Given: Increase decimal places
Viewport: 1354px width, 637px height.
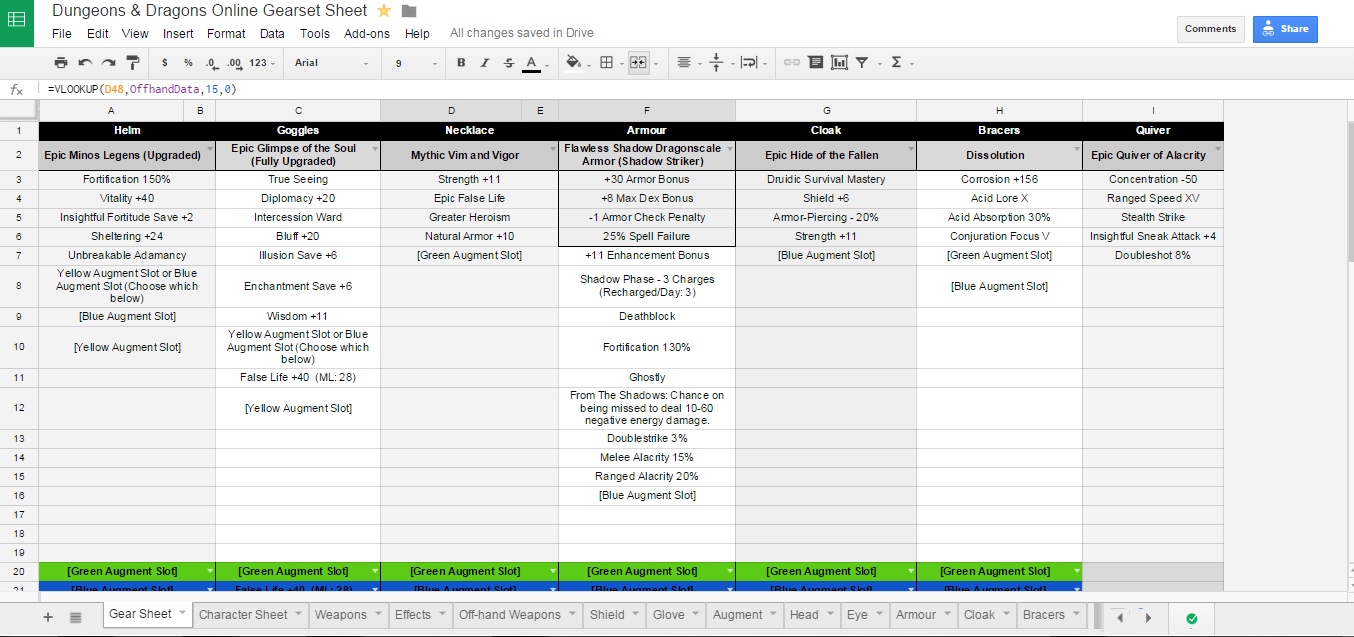Looking at the screenshot, I should (234, 62).
